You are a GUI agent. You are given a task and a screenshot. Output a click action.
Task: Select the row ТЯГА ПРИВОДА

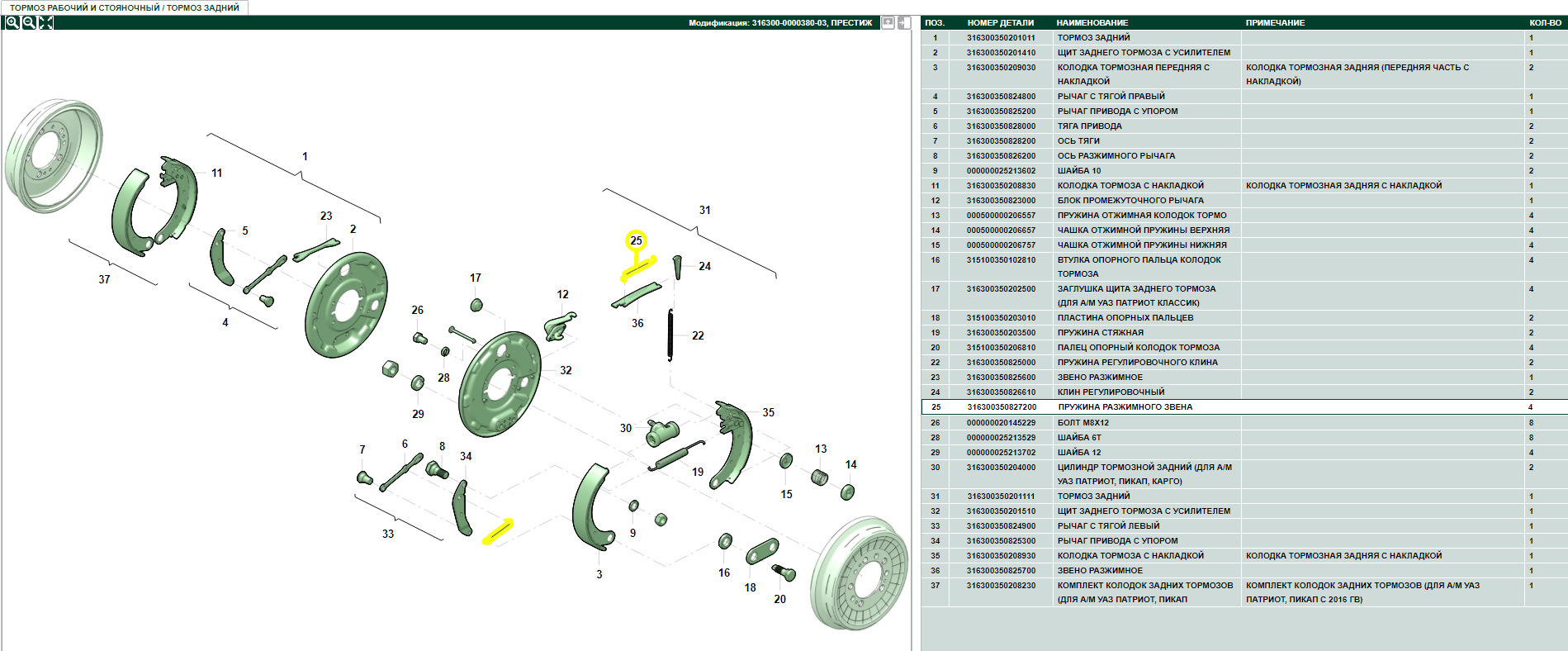click(1244, 126)
